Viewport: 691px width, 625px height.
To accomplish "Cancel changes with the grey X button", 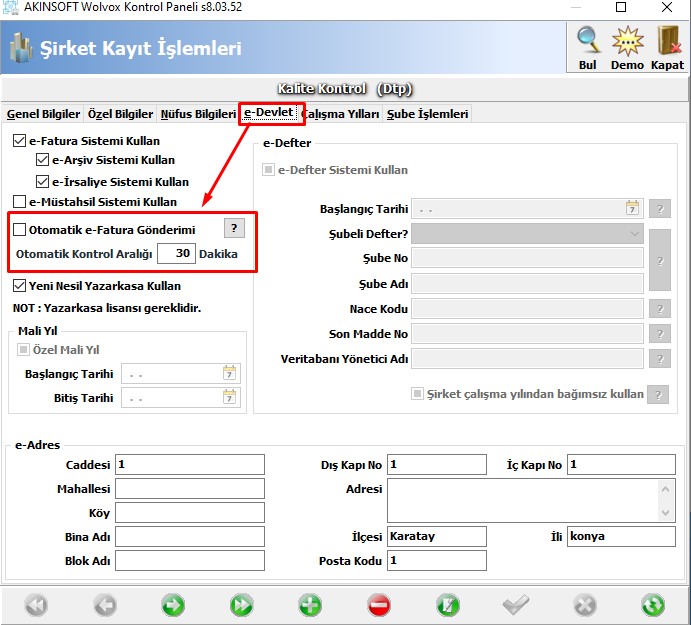I will pyautogui.click(x=585, y=605).
